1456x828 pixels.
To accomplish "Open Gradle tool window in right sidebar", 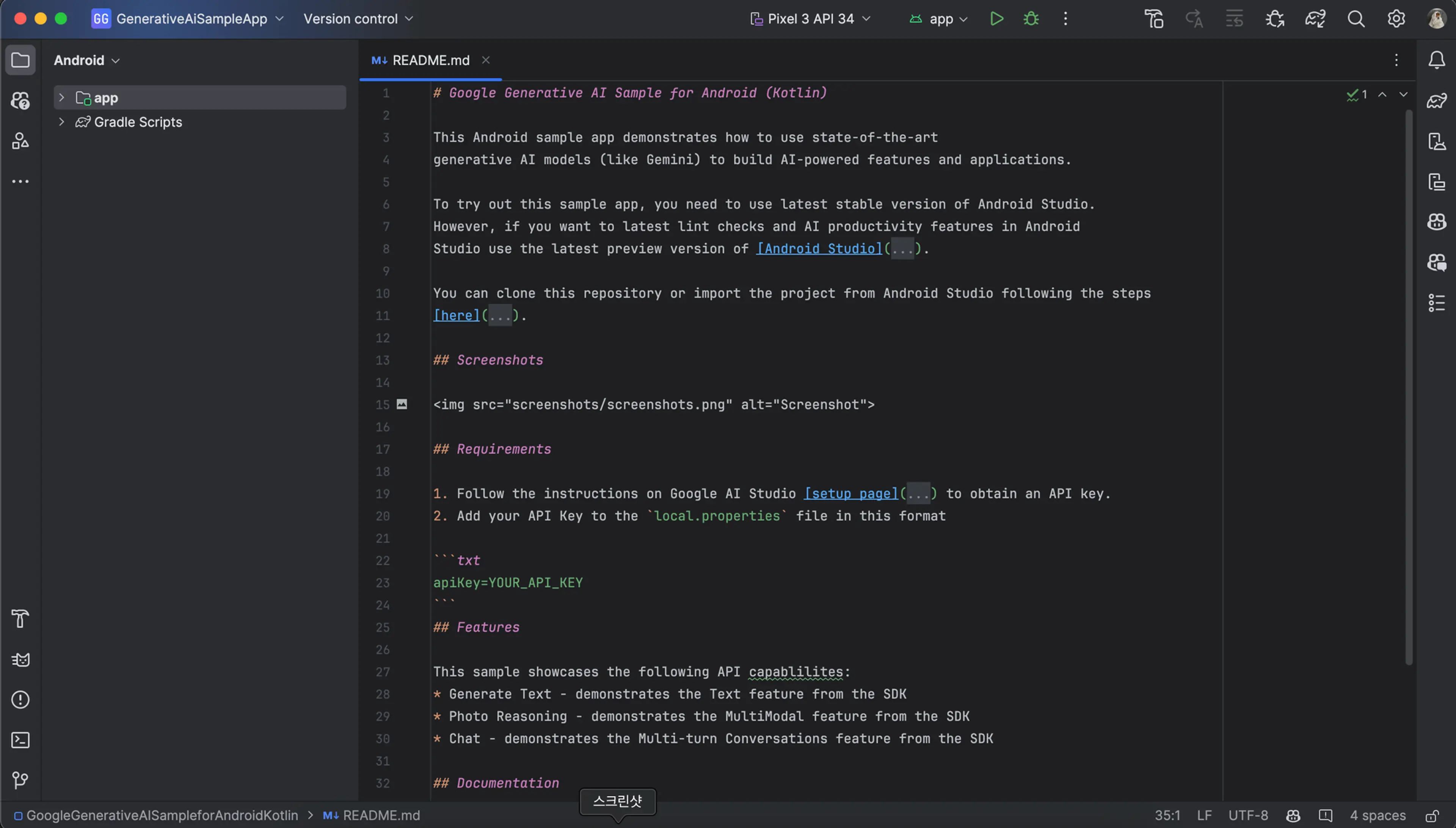I will 1437,101.
